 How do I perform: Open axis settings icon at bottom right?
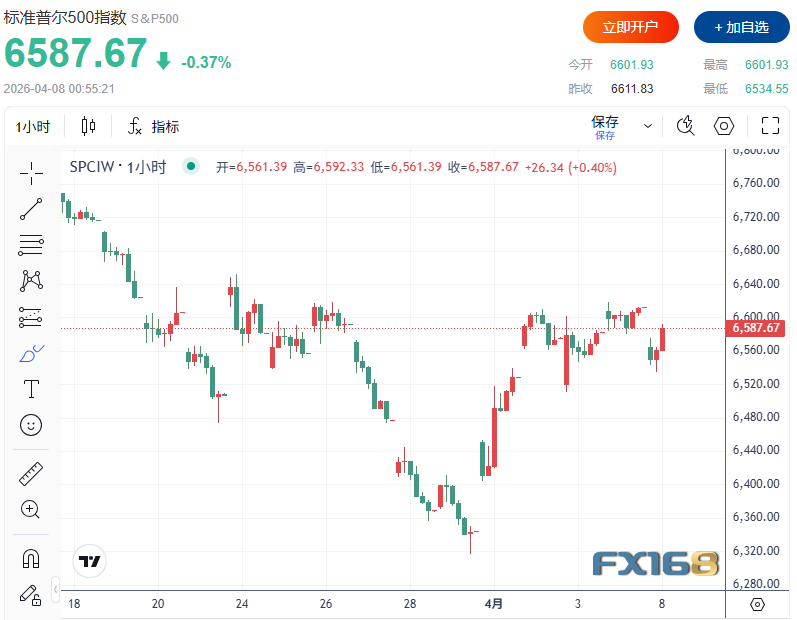pos(757,604)
